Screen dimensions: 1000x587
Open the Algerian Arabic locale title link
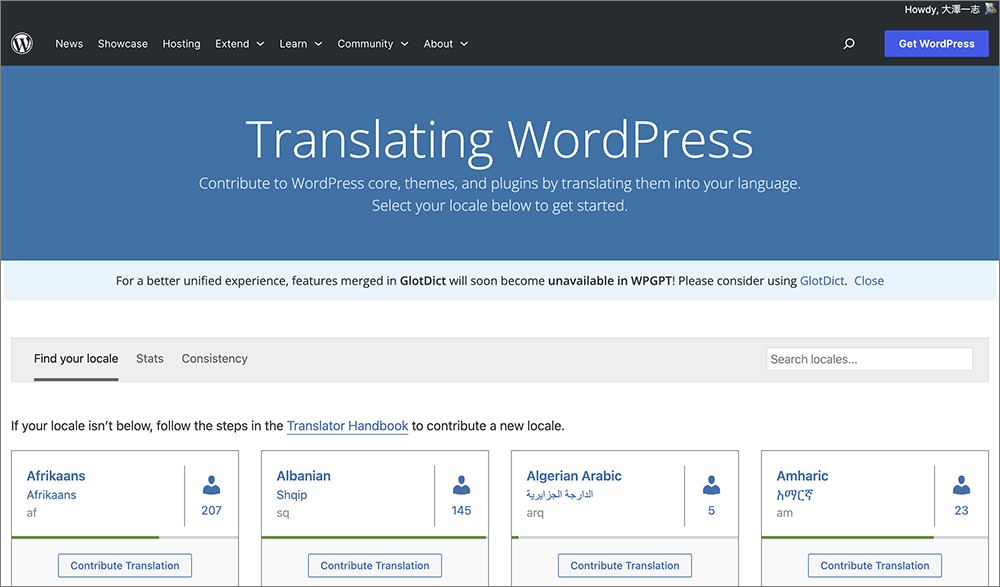click(x=574, y=476)
